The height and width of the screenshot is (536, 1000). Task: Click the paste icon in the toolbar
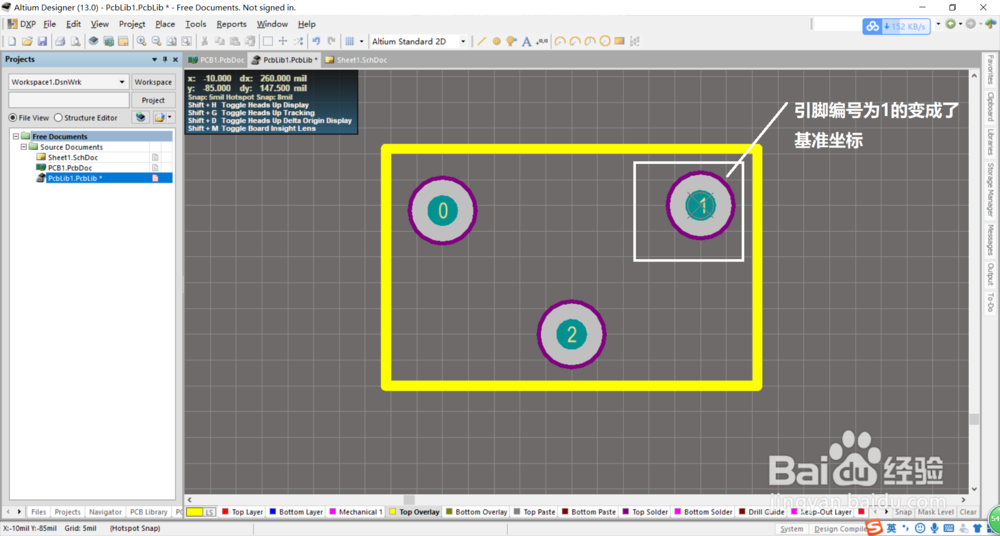(x=235, y=41)
